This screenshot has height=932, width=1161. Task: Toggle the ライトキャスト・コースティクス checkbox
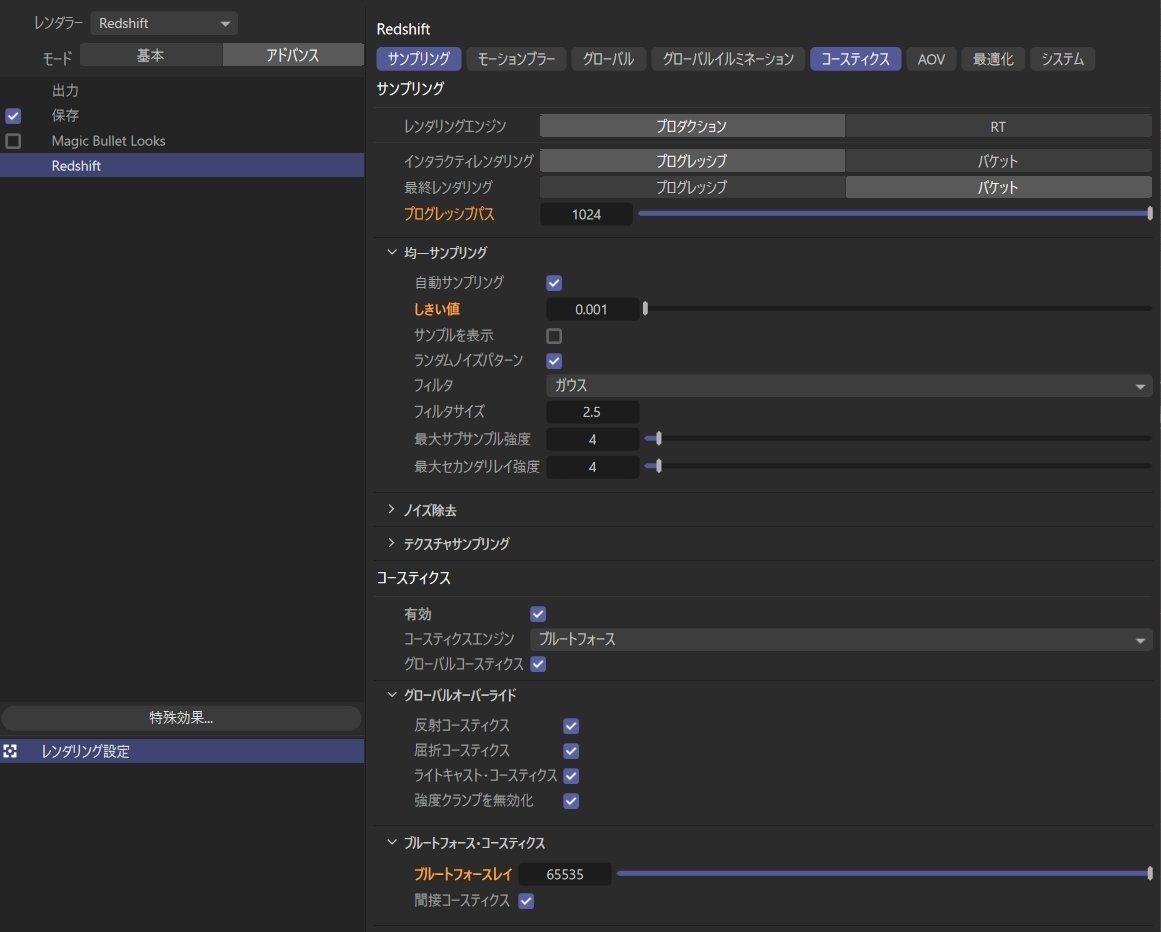coord(571,777)
